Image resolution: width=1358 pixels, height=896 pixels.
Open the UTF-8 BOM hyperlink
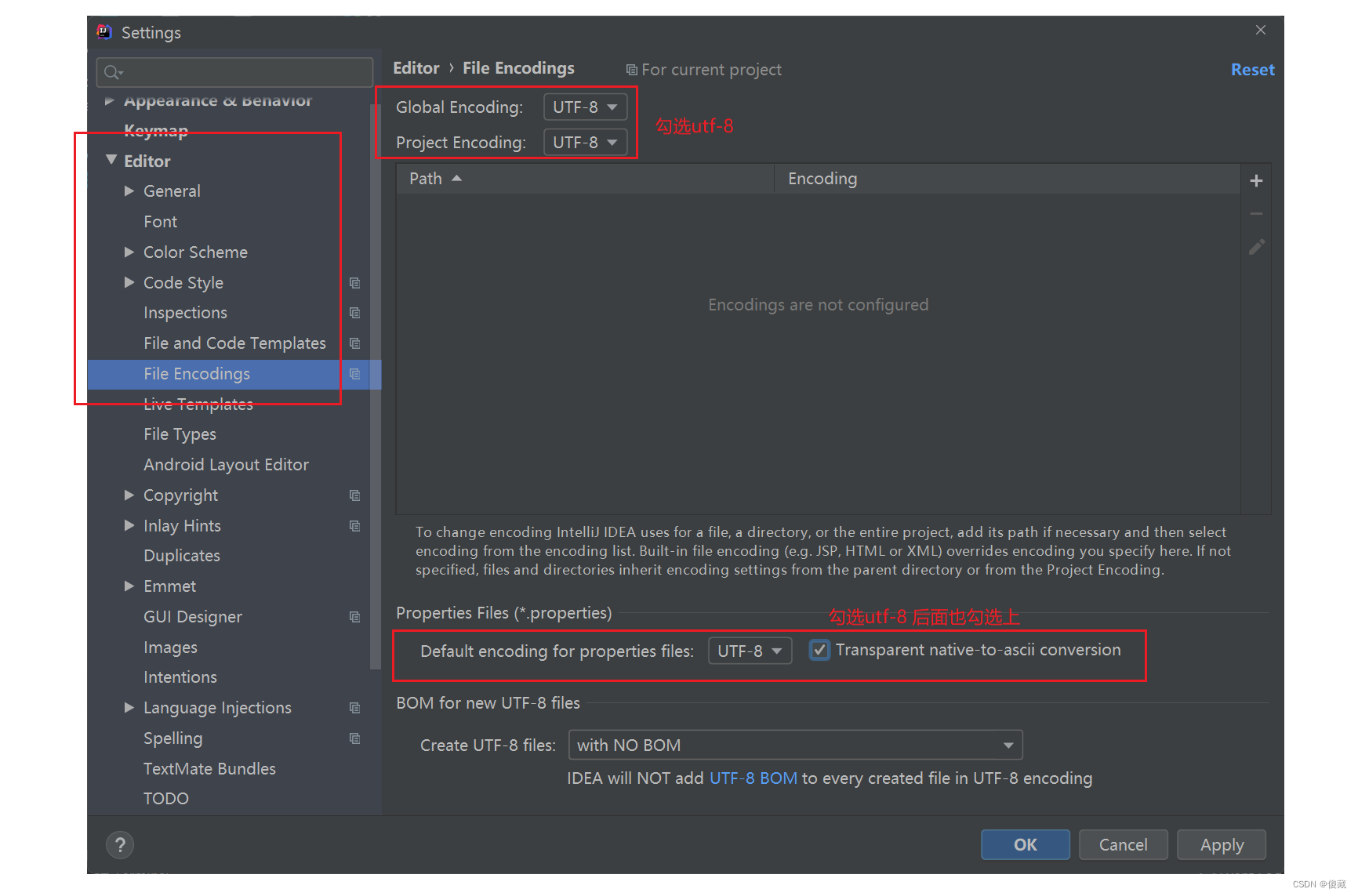[753, 778]
